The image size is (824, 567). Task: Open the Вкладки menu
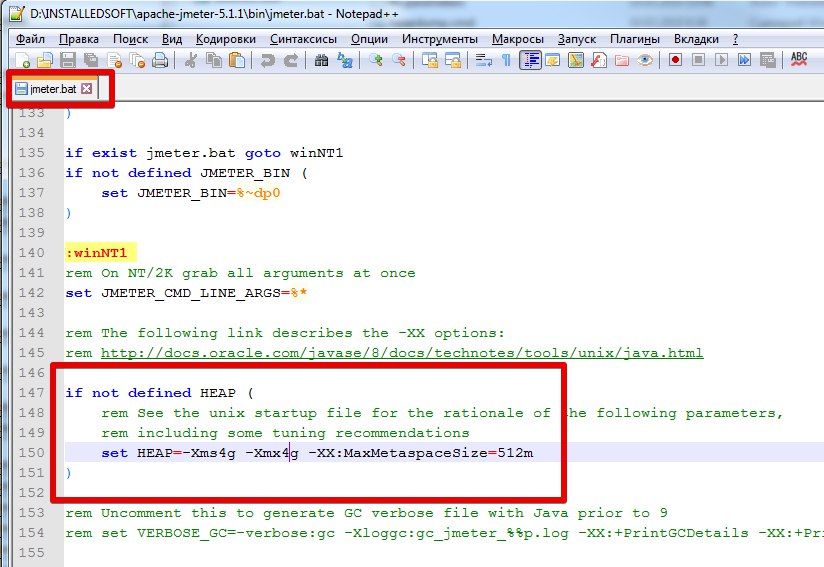pos(696,39)
